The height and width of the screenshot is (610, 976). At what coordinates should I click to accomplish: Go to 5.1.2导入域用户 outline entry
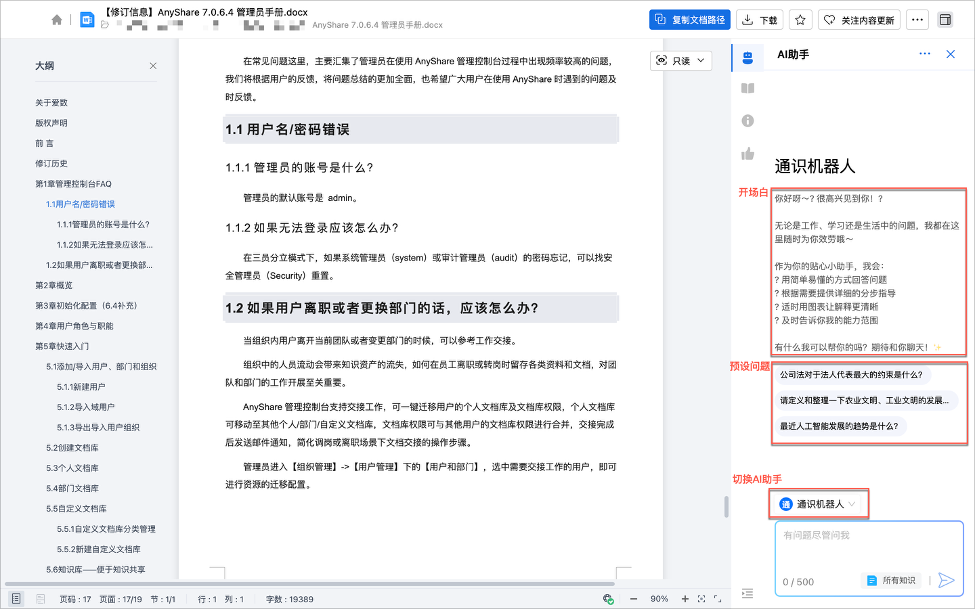[x=86, y=407]
